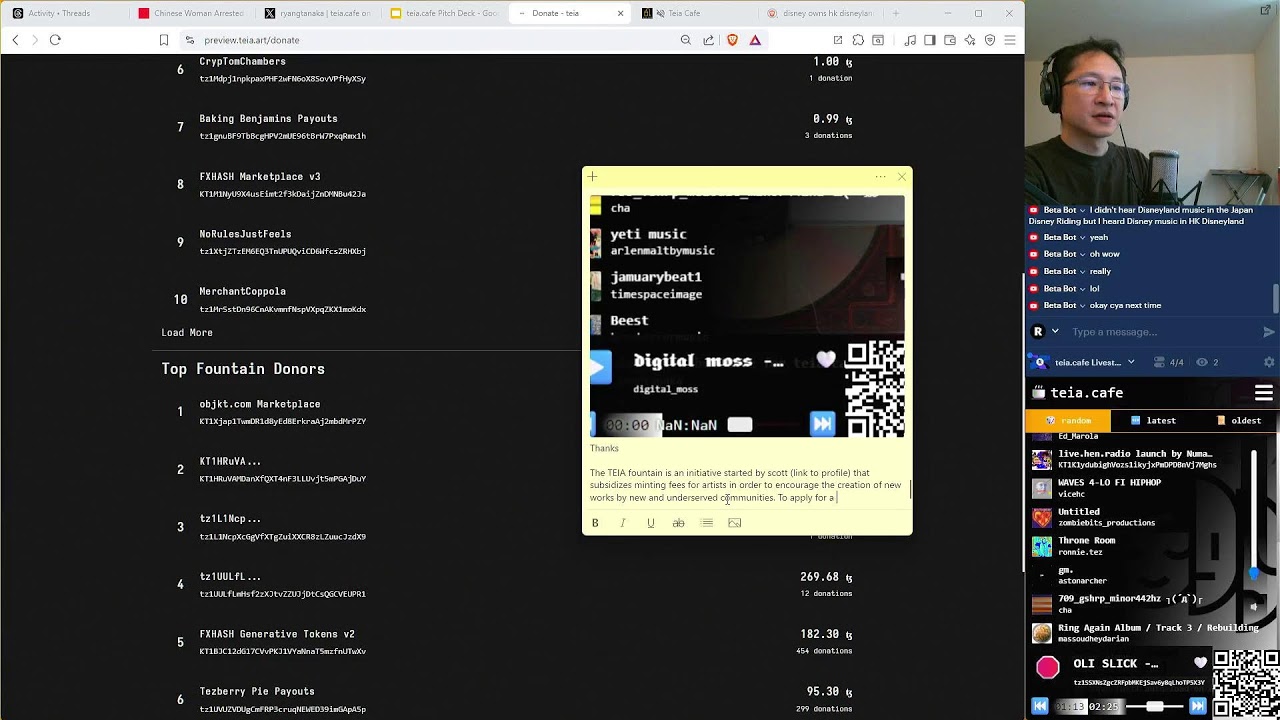Screen dimensions: 1280x720
Task: Switch to the random tab in teia.cafe
Action: click(1069, 421)
